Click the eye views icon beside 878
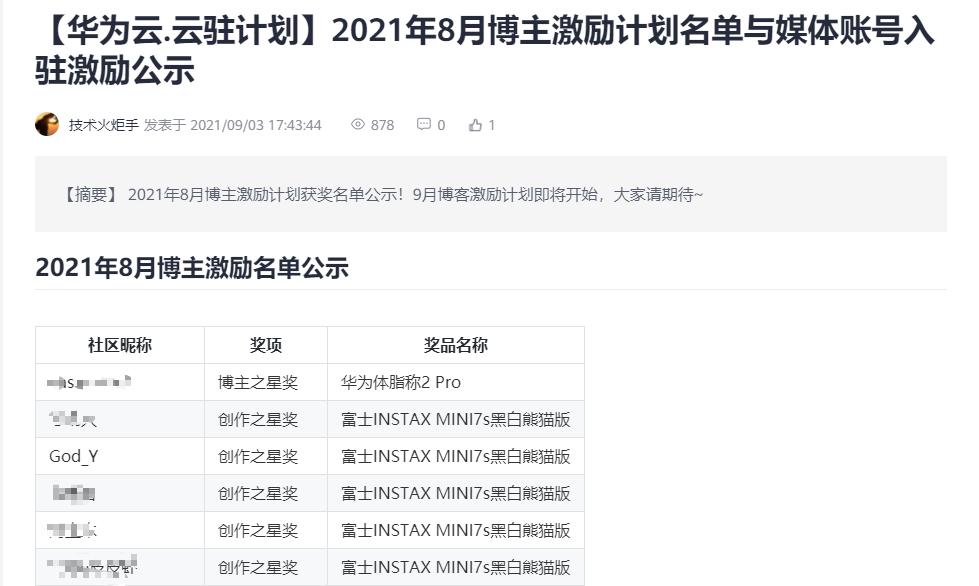 tap(358, 124)
